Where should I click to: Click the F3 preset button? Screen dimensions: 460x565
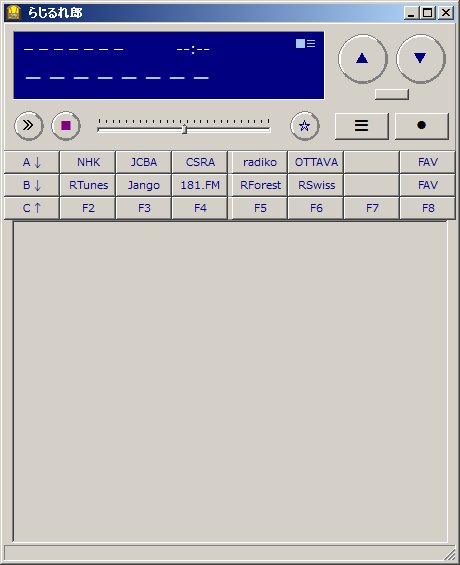pos(144,208)
